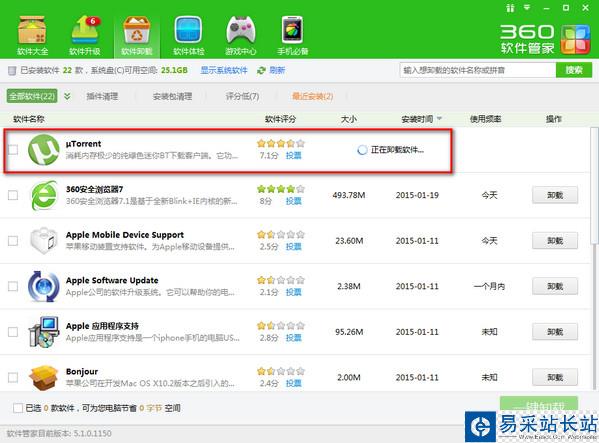Sort by the 使用频率 column header
The width and height of the screenshot is (599, 443).
click(486, 119)
